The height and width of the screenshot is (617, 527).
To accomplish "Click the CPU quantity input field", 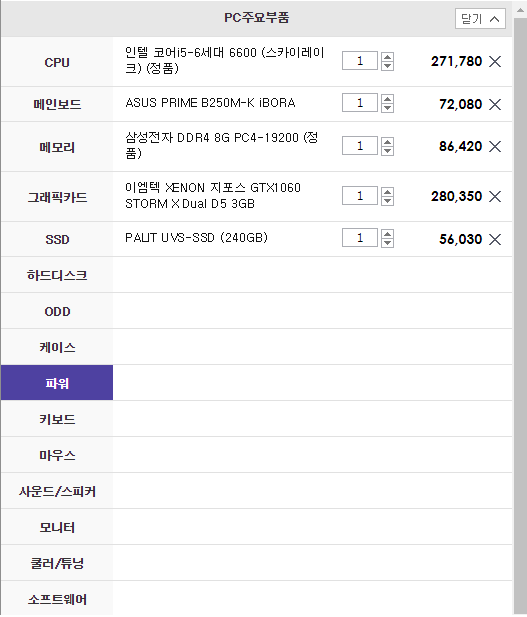I will tap(360, 61).
